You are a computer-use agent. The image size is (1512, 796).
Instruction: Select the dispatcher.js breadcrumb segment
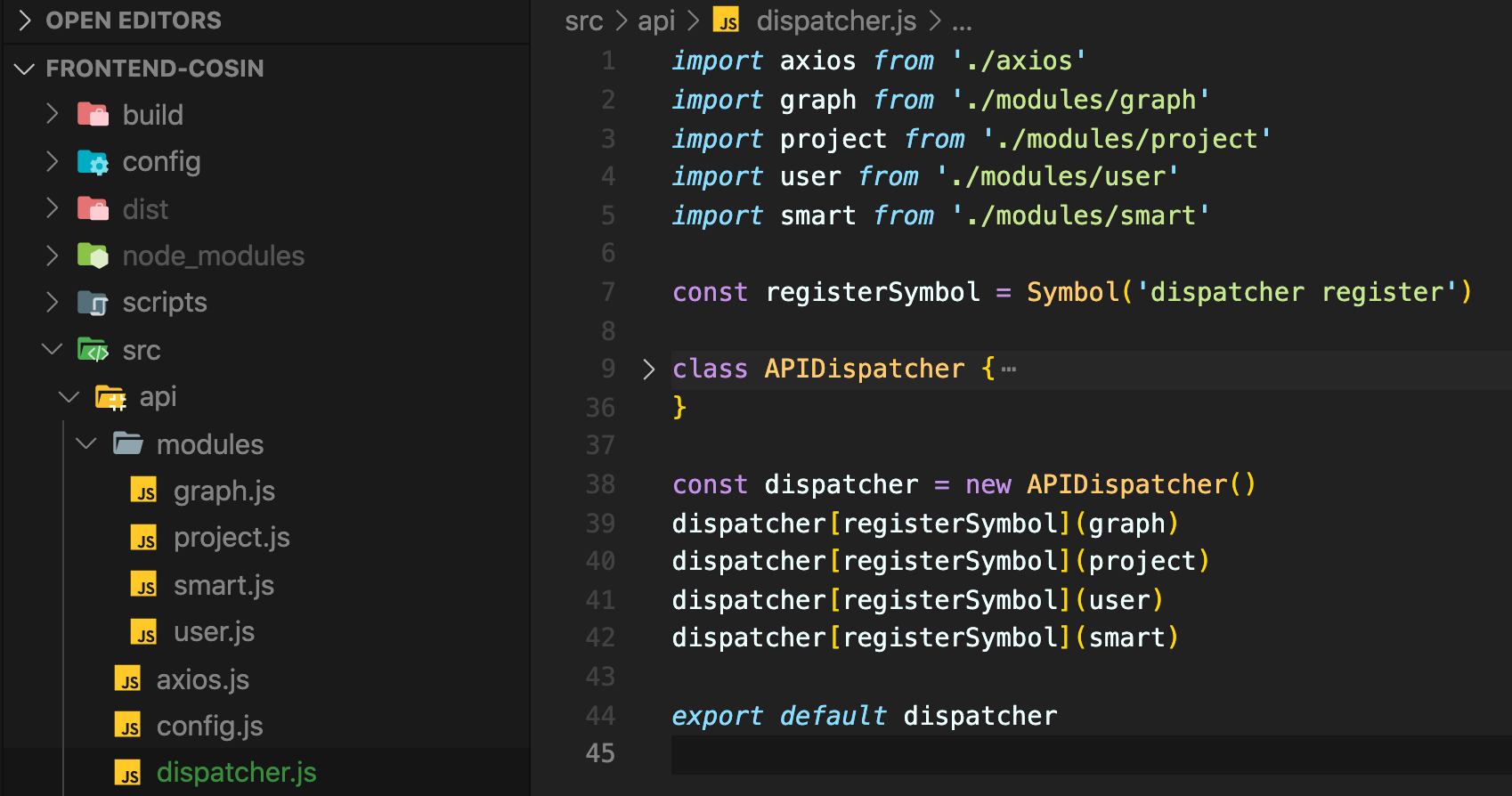836,20
